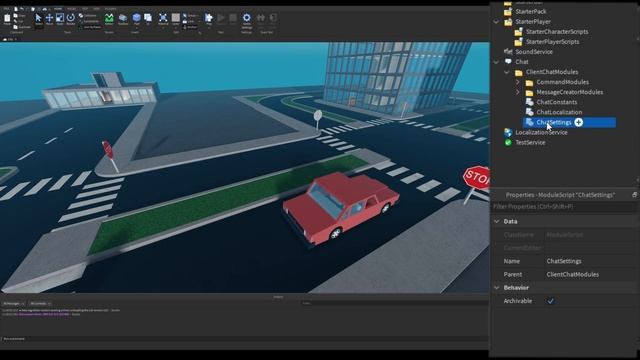The height and width of the screenshot is (360, 640).
Task: Open the Toolbox
Action: (x=122, y=19)
